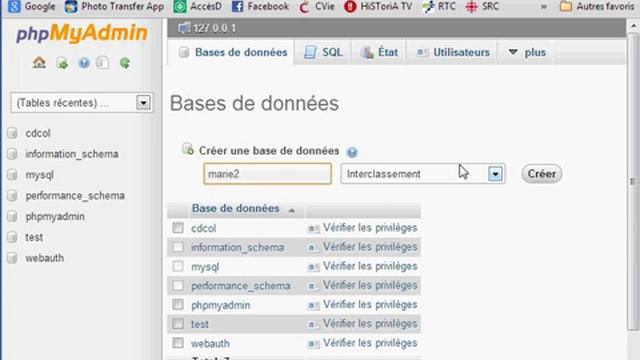Select test in the sidebar database list
This screenshot has width=640, height=360.
[x=34, y=237]
